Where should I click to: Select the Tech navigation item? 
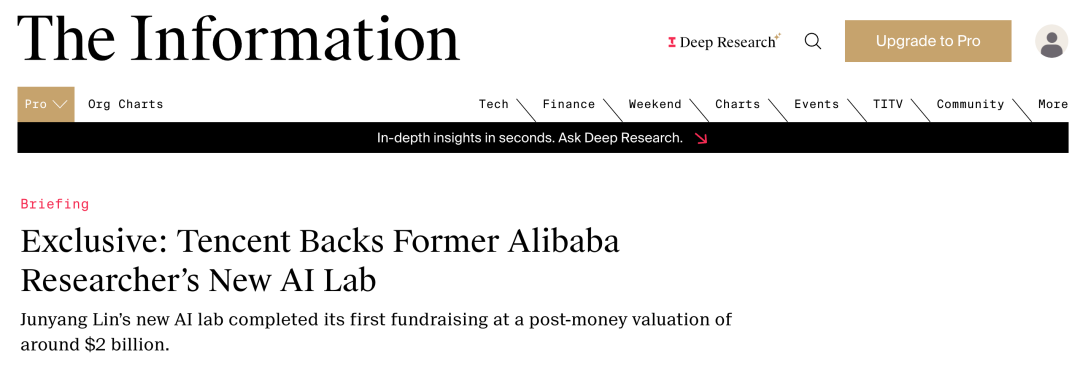tap(493, 104)
